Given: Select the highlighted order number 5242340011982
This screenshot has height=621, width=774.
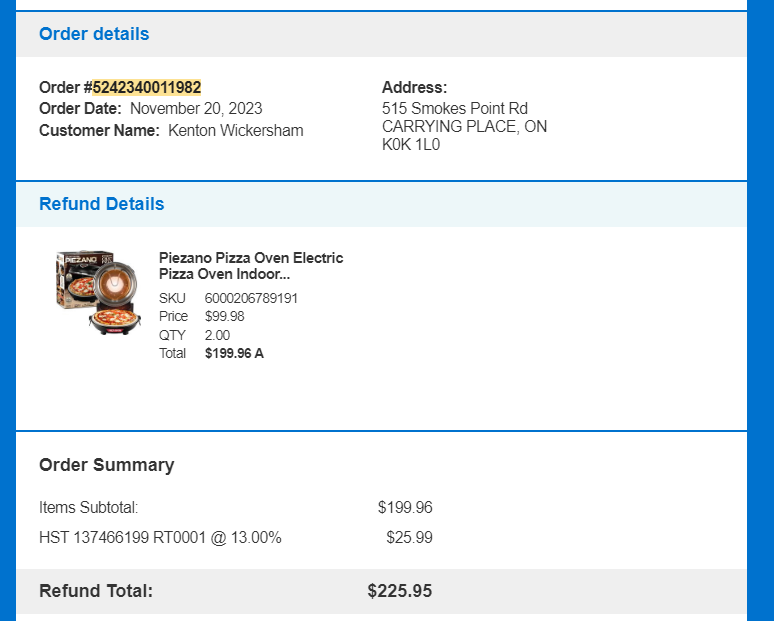Looking at the screenshot, I should (x=147, y=87).
